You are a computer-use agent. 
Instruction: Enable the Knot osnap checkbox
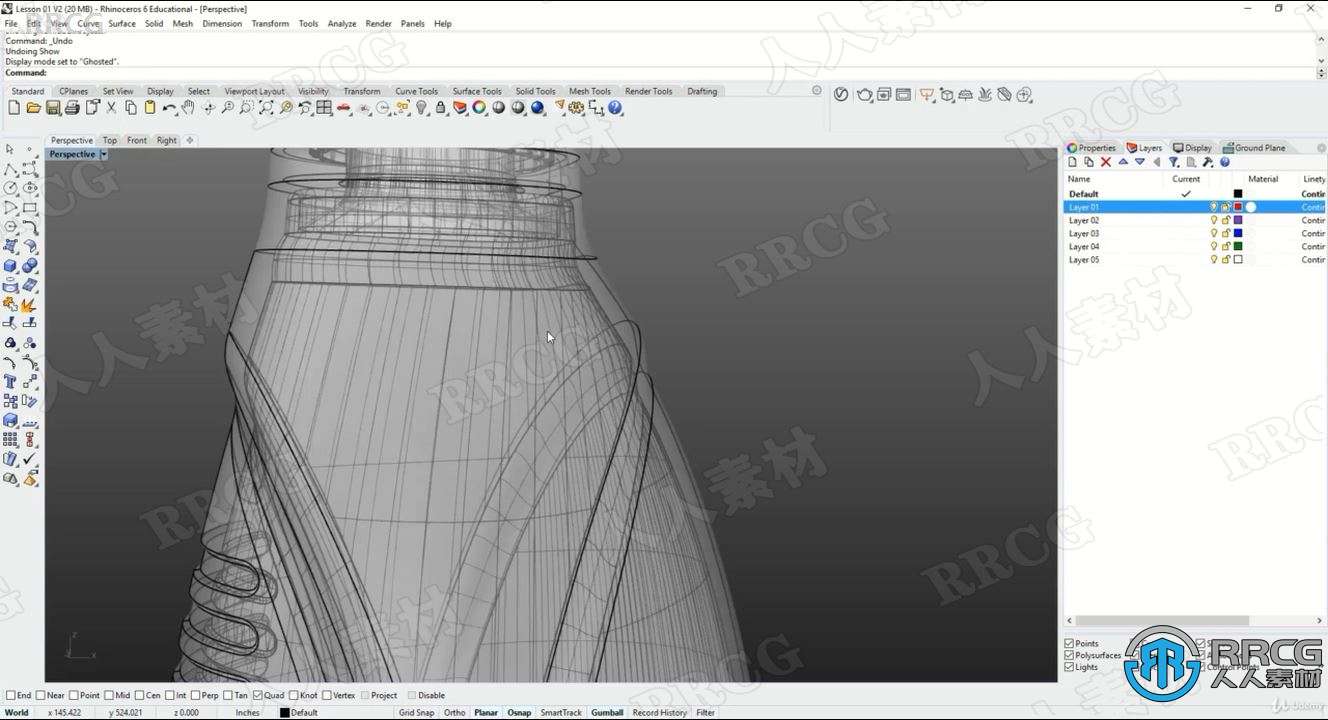tap(294, 695)
